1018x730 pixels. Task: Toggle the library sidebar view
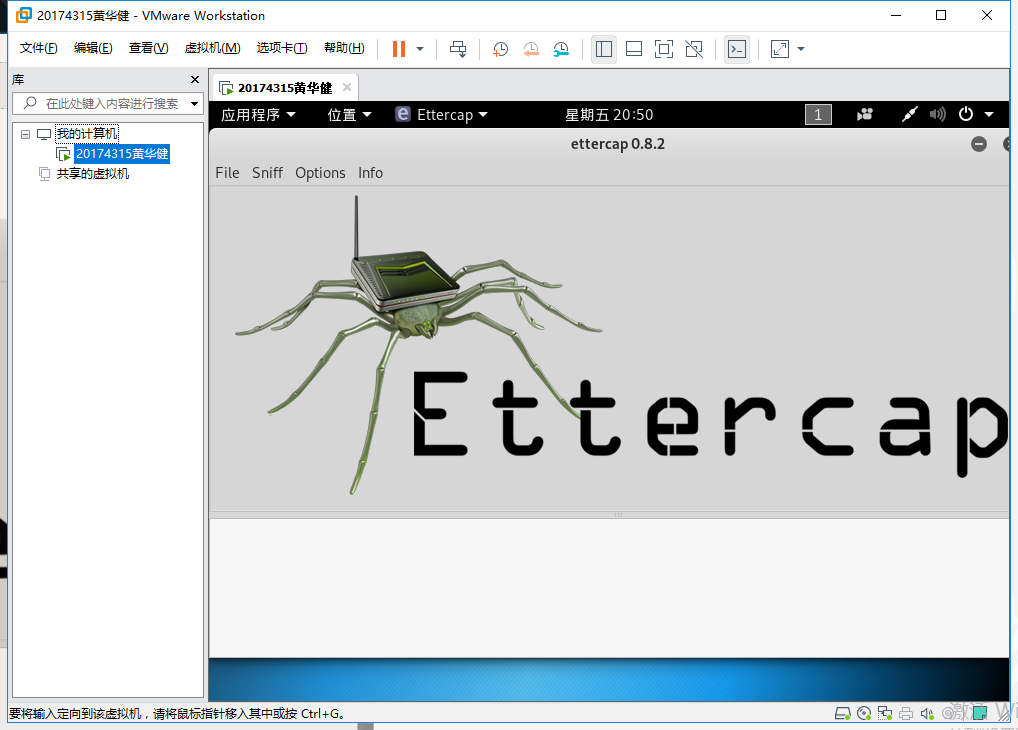(604, 49)
